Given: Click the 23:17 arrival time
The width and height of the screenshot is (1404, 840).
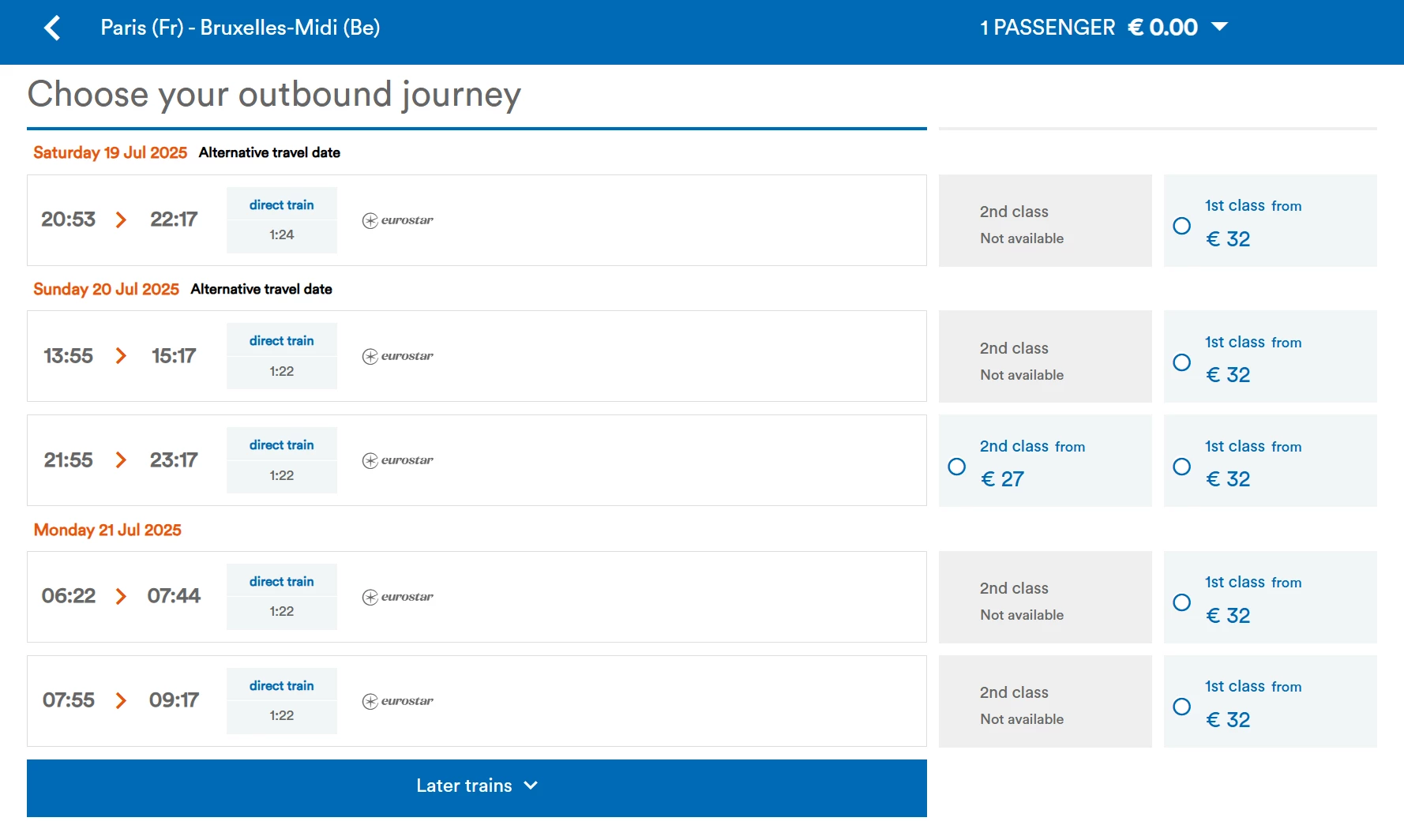Looking at the screenshot, I should tap(174, 460).
